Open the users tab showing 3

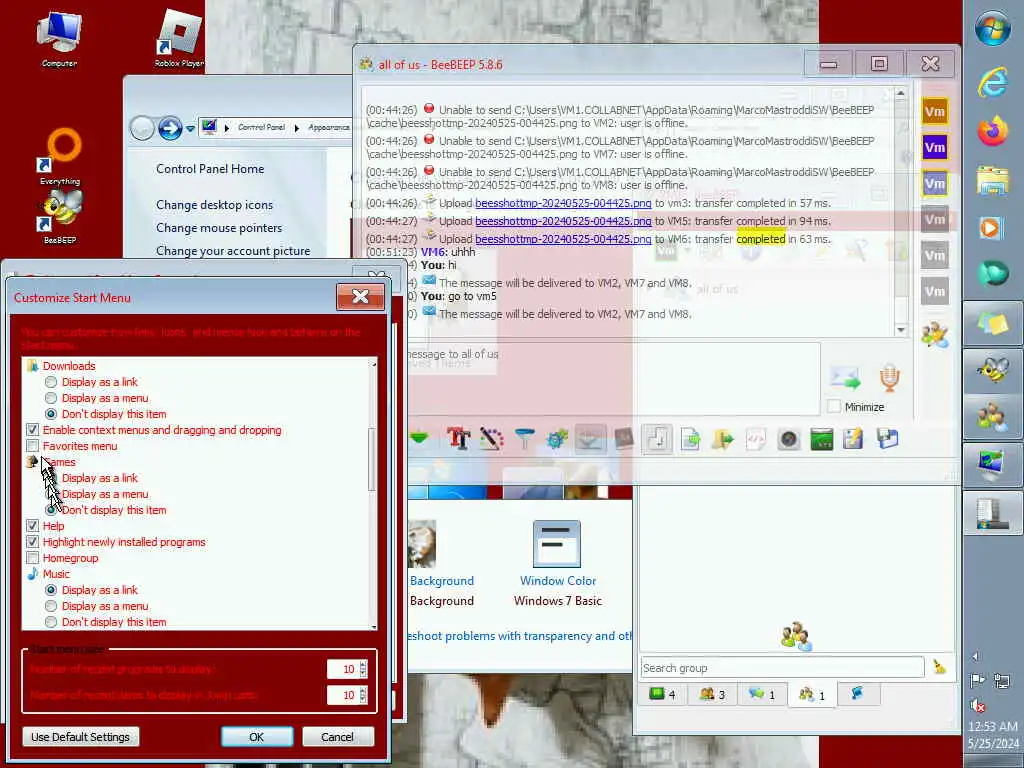coord(712,694)
